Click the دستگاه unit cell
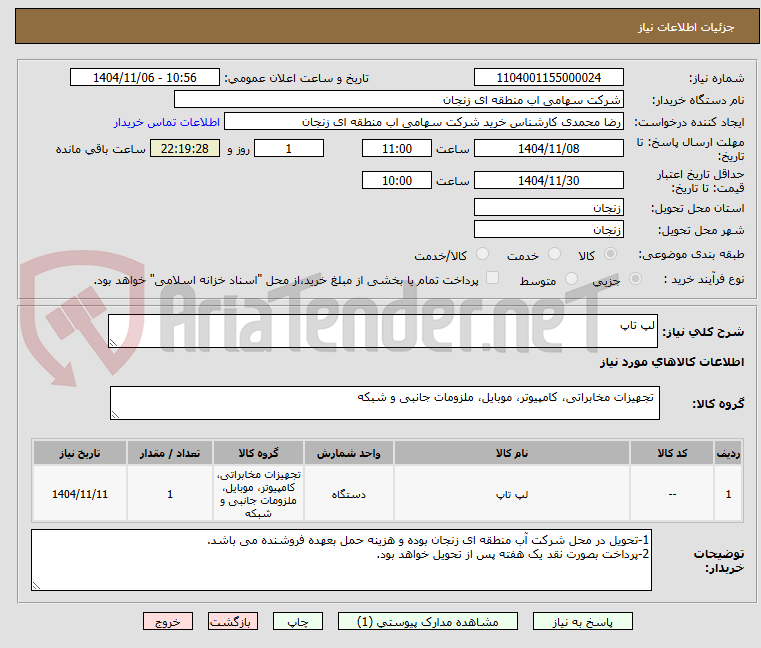Screen dimensions: 761x648 tap(348, 494)
